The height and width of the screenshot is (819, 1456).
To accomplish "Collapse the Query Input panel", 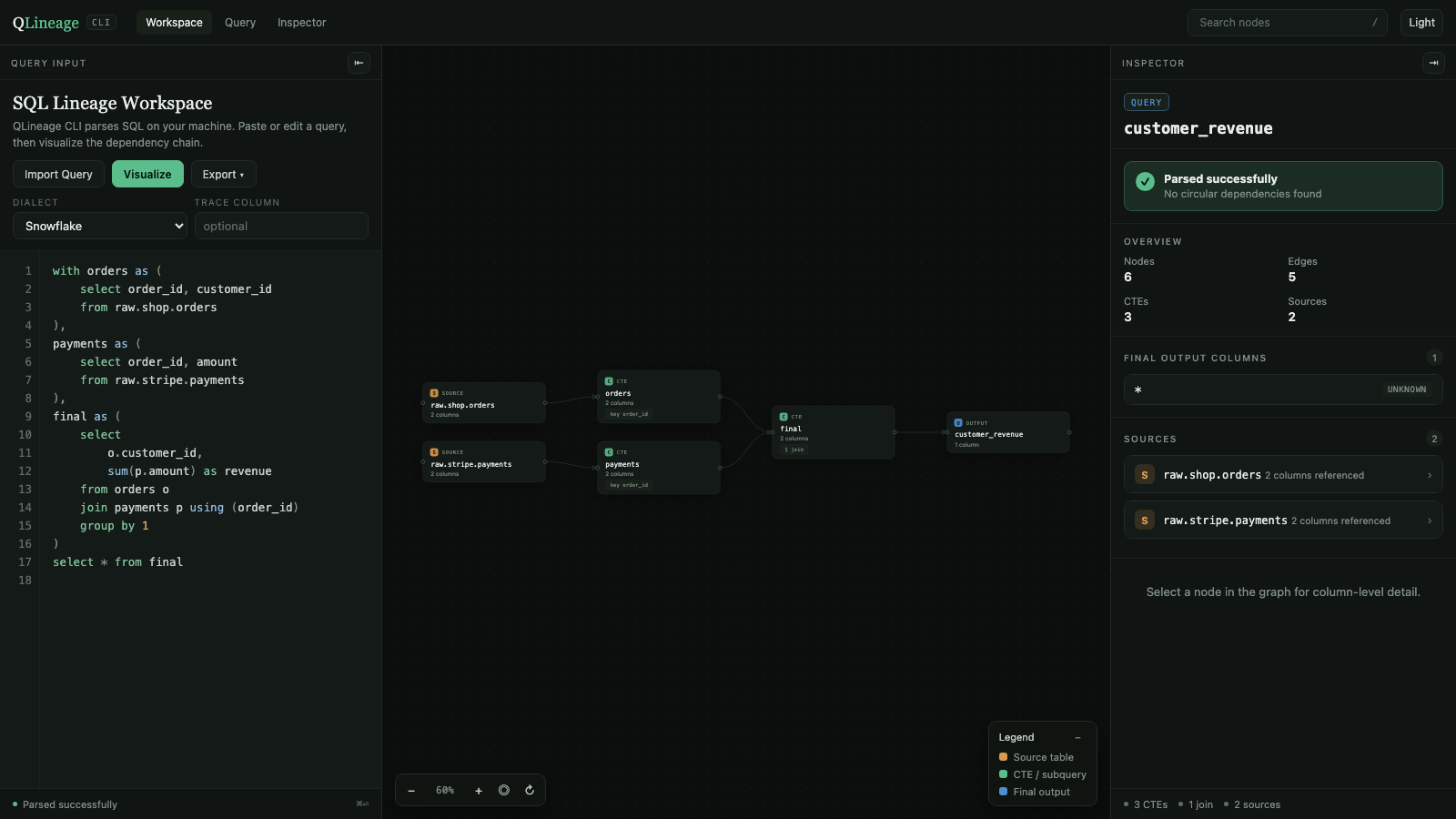I will click(359, 63).
